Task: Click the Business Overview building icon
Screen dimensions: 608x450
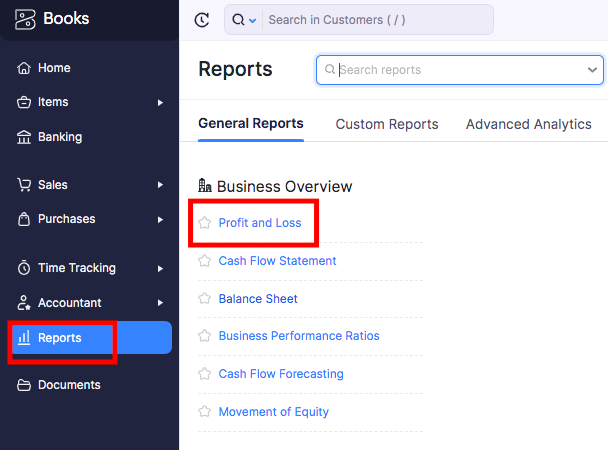Action: 205,186
